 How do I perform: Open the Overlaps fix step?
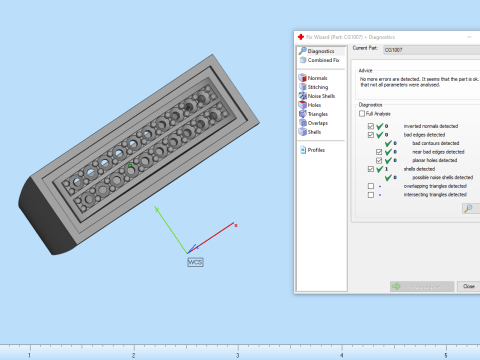pos(302,123)
